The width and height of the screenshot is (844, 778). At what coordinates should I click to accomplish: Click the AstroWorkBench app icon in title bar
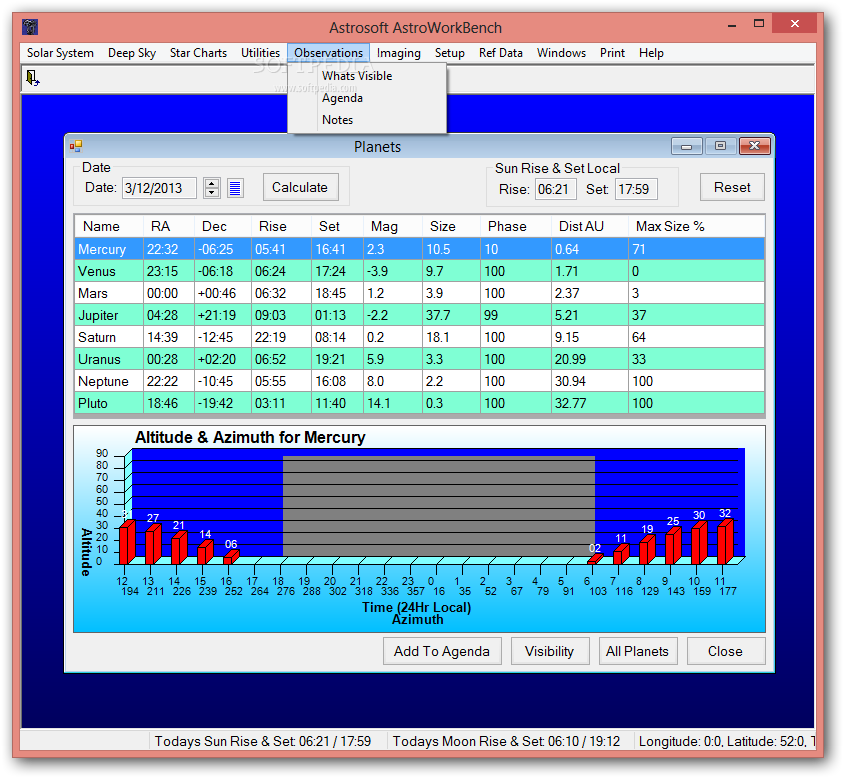[x=30, y=27]
